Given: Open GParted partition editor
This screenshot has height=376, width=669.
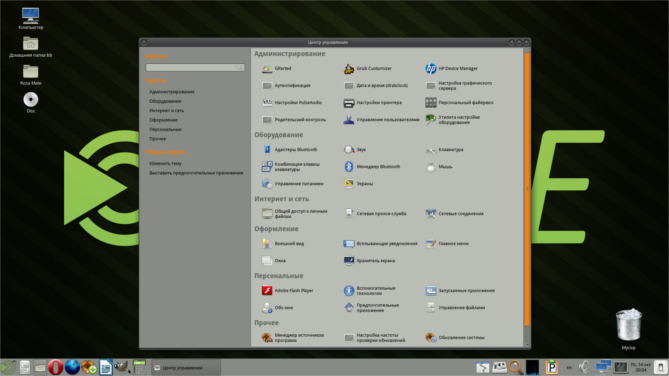Looking at the screenshot, I should pos(276,68).
